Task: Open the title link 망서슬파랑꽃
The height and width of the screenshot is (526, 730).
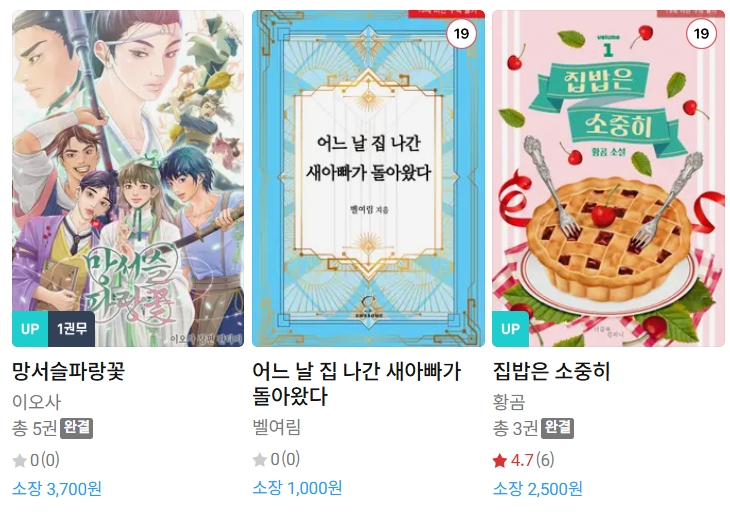Action: coord(68,371)
